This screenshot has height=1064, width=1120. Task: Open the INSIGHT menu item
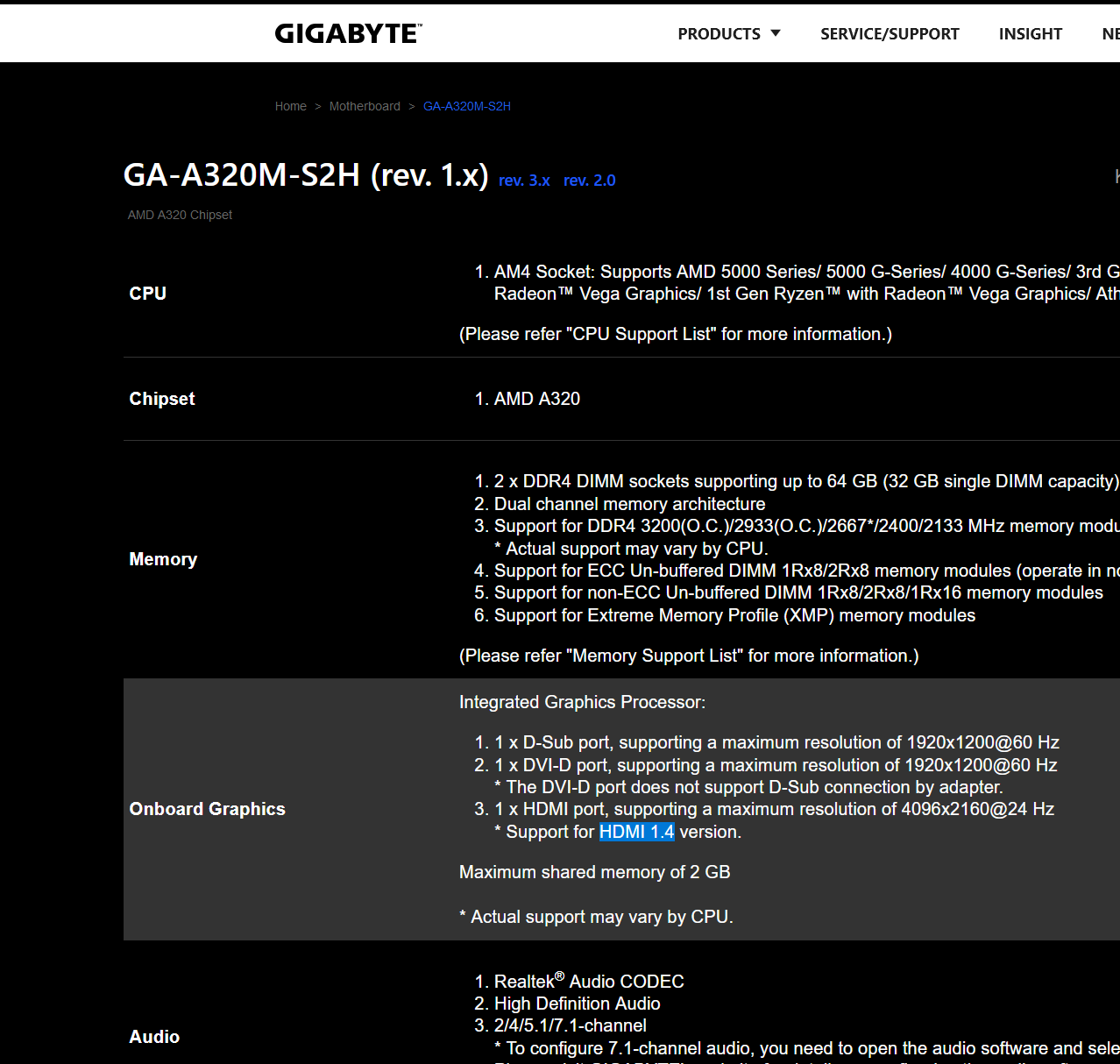1030,34
